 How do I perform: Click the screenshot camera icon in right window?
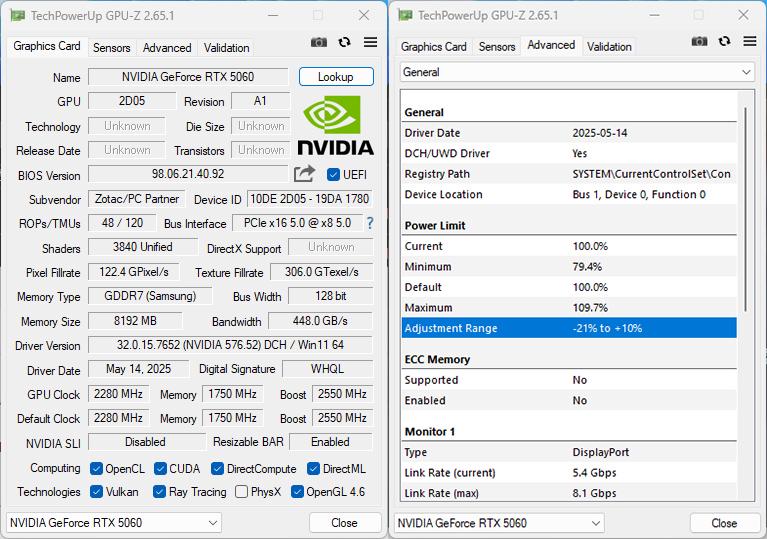point(699,42)
